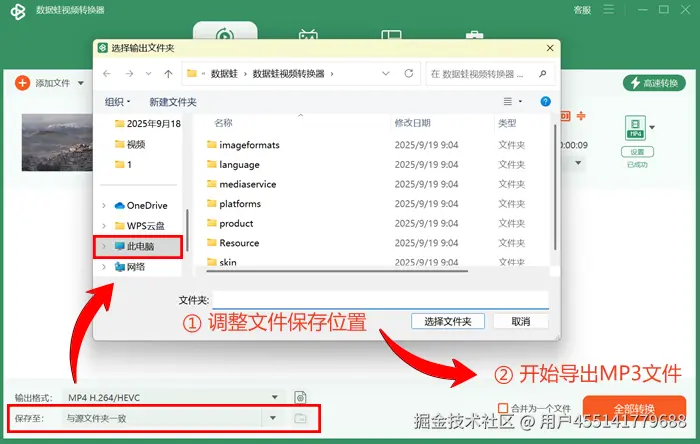
Task: Click 新建文件夹 in the dialog
Action: click(x=173, y=102)
